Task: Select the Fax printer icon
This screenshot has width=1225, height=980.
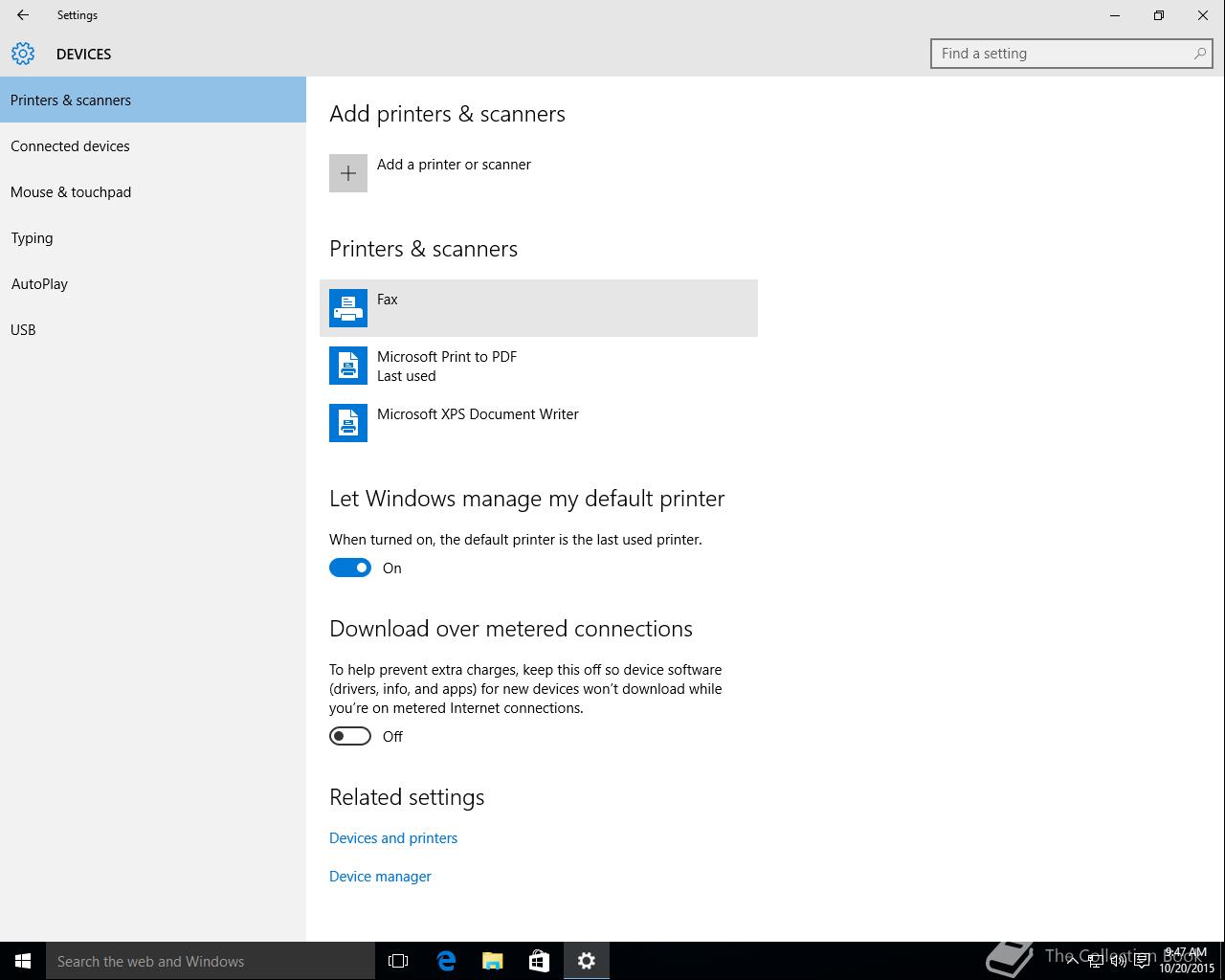Action: [348, 308]
